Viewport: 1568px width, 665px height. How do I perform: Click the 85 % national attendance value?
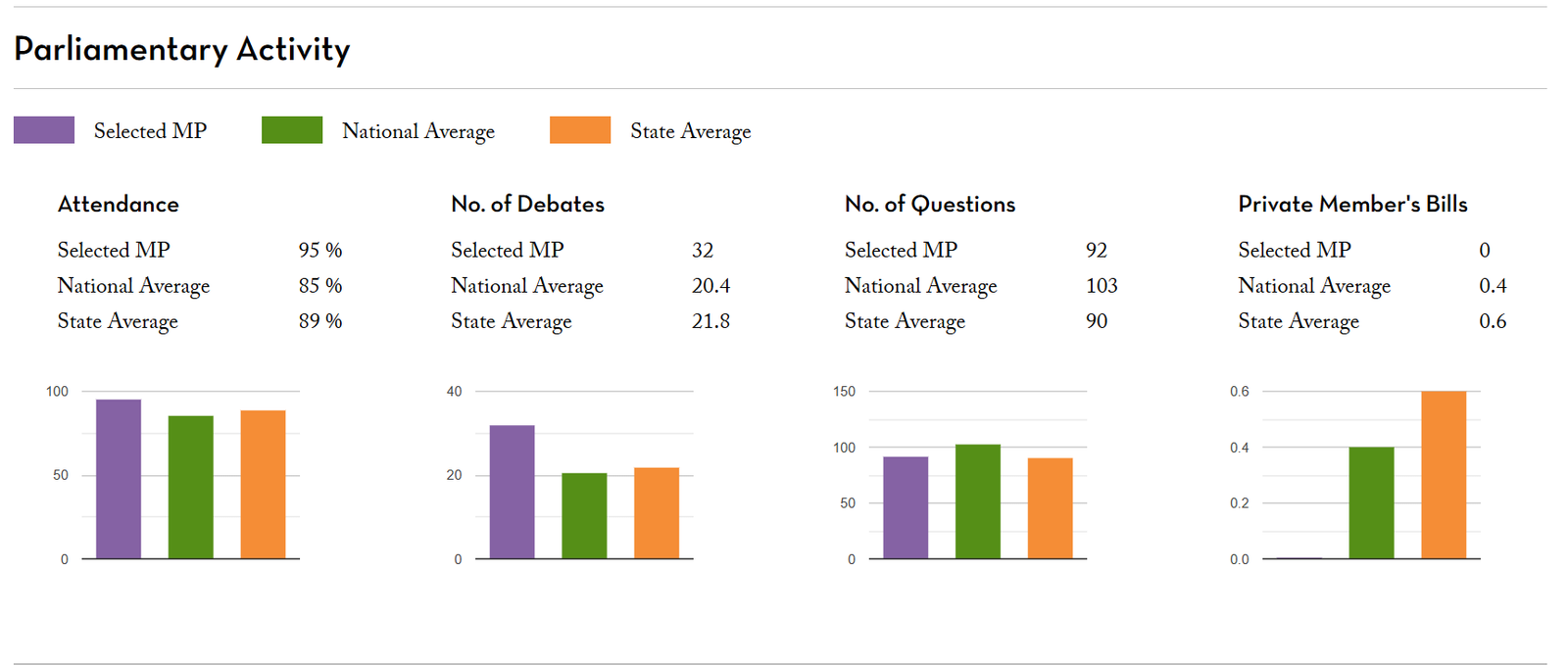[x=320, y=285]
